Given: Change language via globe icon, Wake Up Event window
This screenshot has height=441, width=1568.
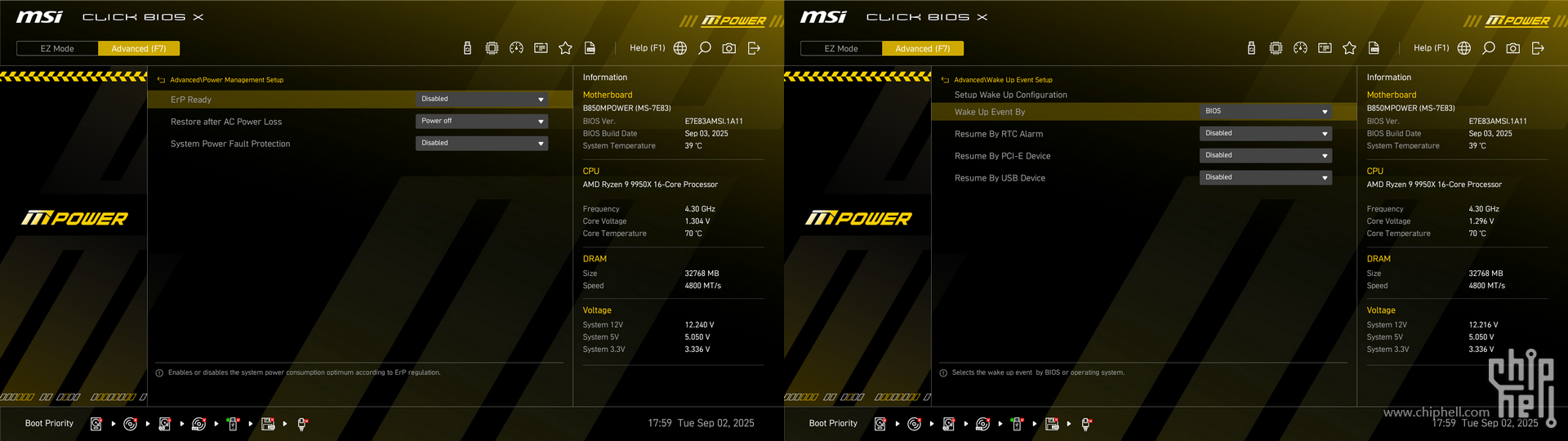Looking at the screenshot, I should (1464, 48).
